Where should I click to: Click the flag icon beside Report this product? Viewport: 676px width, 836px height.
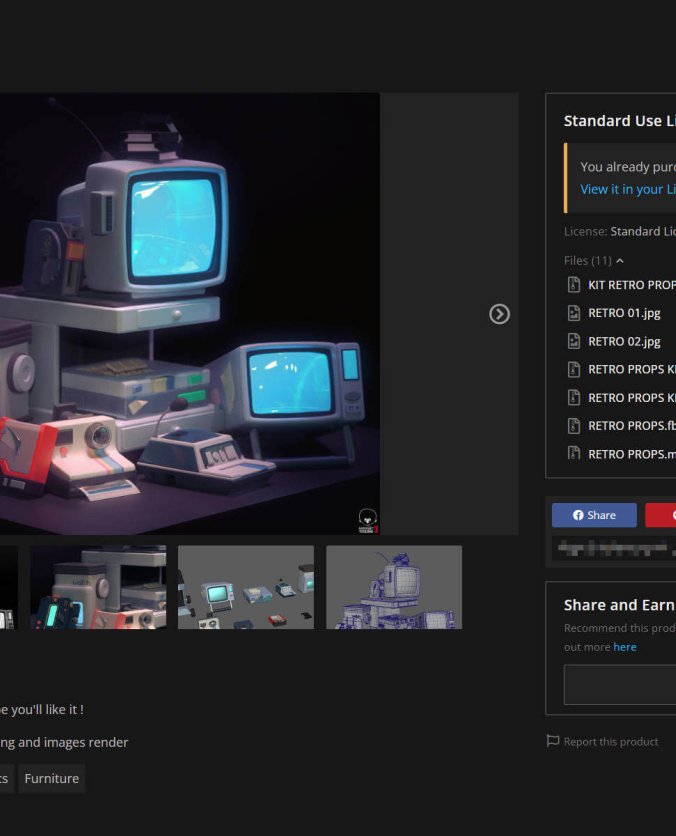click(552, 741)
